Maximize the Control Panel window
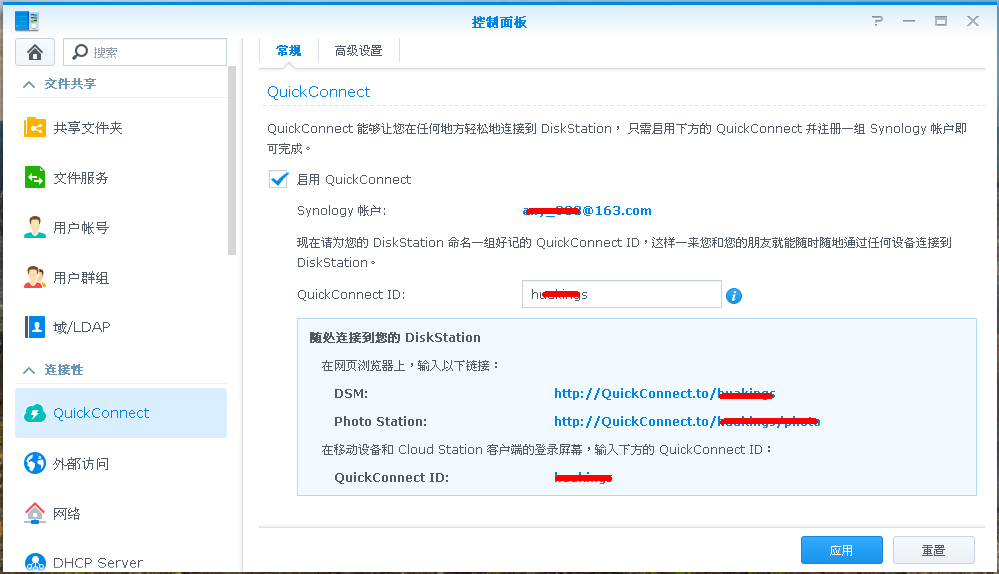This screenshot has height=574, width=999. [941, 21]
